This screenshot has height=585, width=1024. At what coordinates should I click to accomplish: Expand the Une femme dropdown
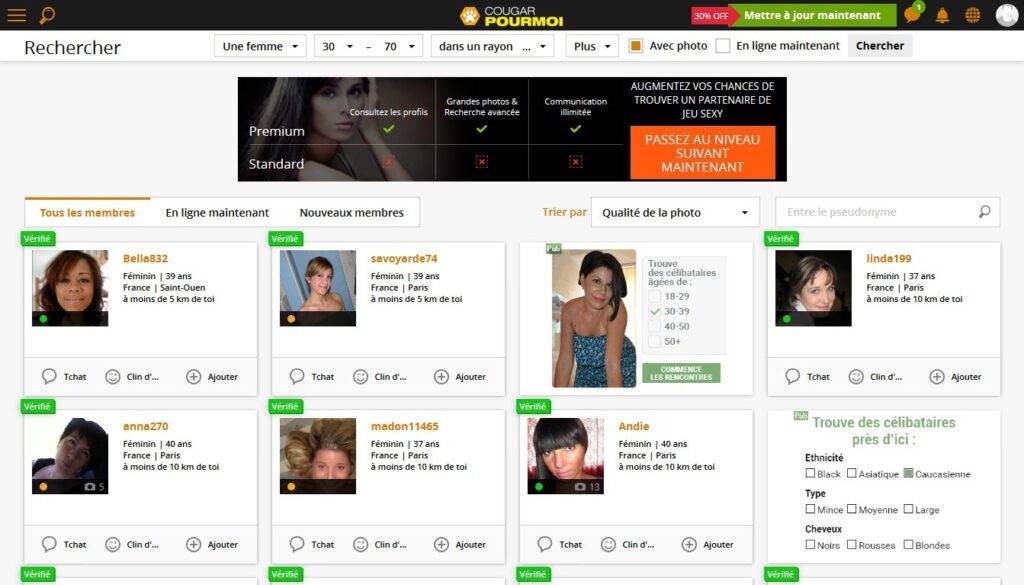260,46
